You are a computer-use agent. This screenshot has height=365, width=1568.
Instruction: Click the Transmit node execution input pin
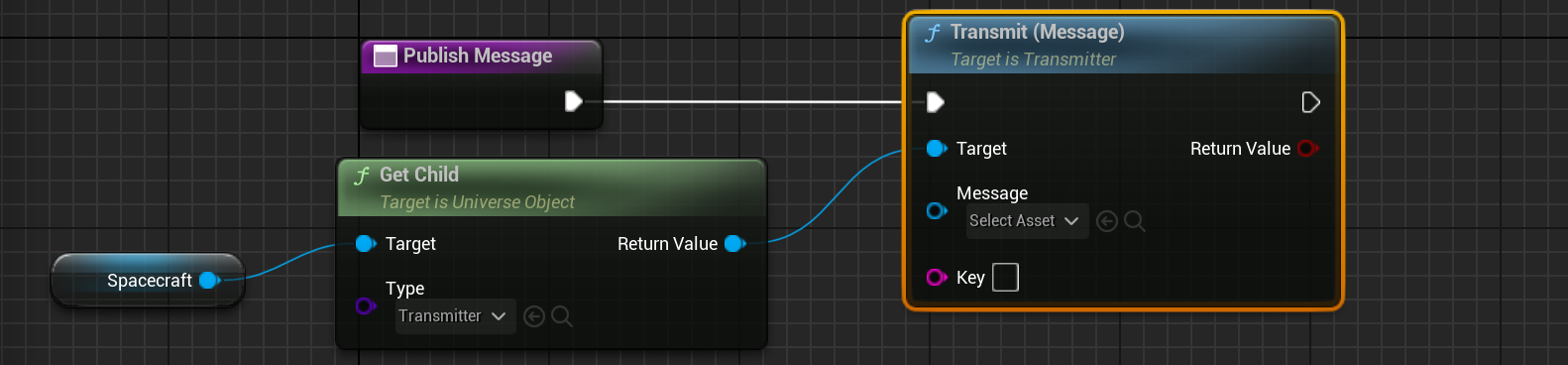pos(935,101)
